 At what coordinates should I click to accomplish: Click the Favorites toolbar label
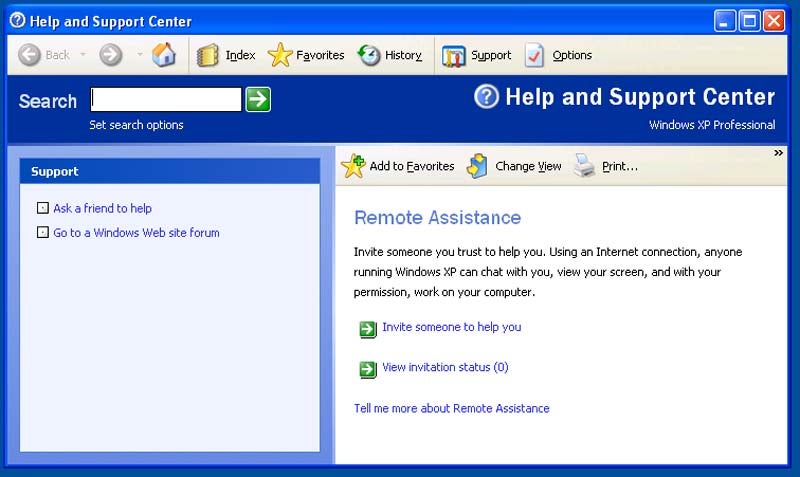(320, 55)
